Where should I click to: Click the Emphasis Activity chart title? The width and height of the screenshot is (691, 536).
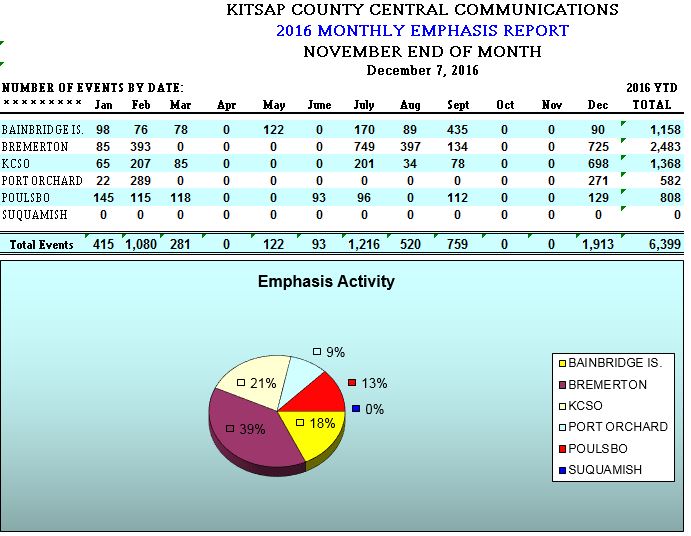pos(326,281)
